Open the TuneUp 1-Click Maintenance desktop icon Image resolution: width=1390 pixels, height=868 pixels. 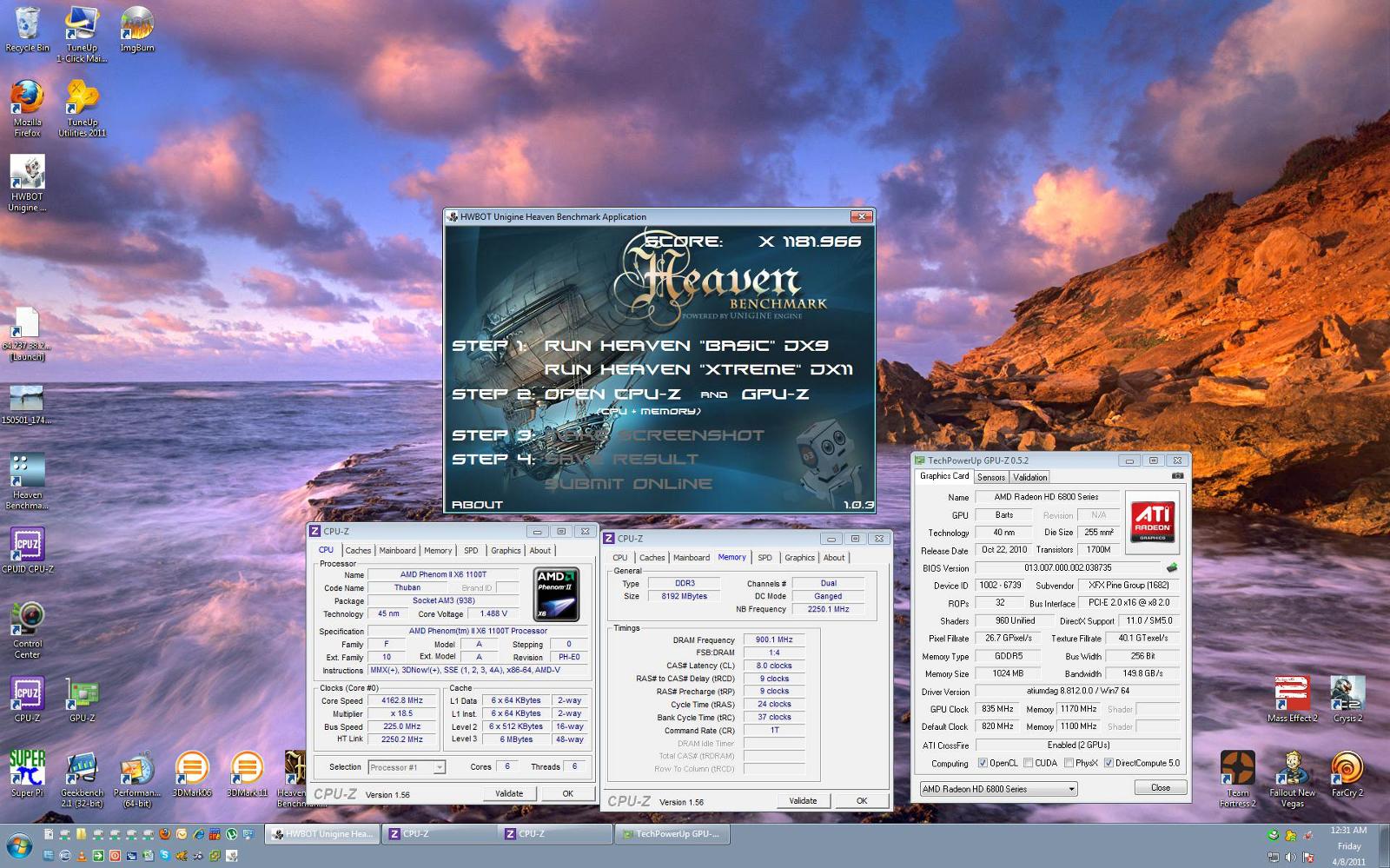(x=82, y=35)
